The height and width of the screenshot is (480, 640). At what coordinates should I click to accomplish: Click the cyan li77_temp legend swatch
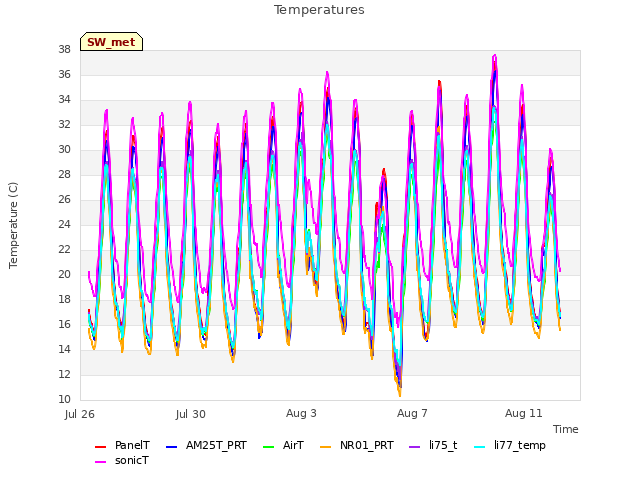480,447
